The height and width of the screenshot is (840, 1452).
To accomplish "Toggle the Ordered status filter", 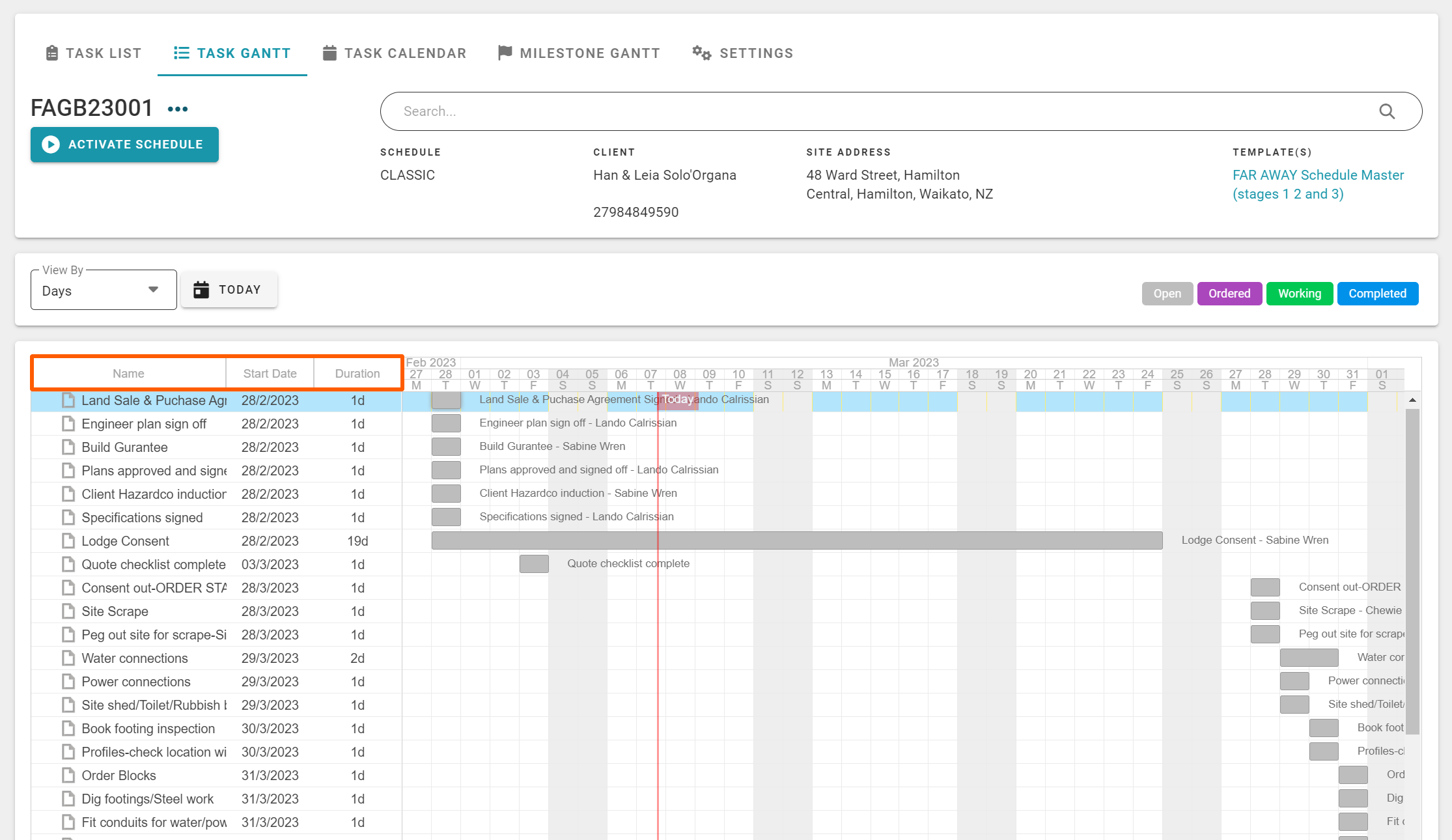I will (x=1229, y=294).
